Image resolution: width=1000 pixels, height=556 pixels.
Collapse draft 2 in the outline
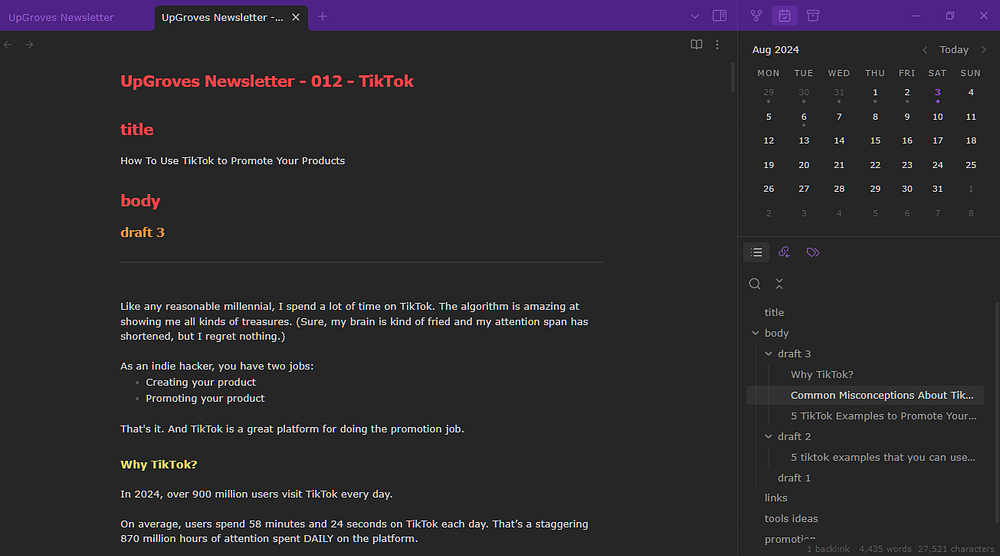click(x=768, y=437)
